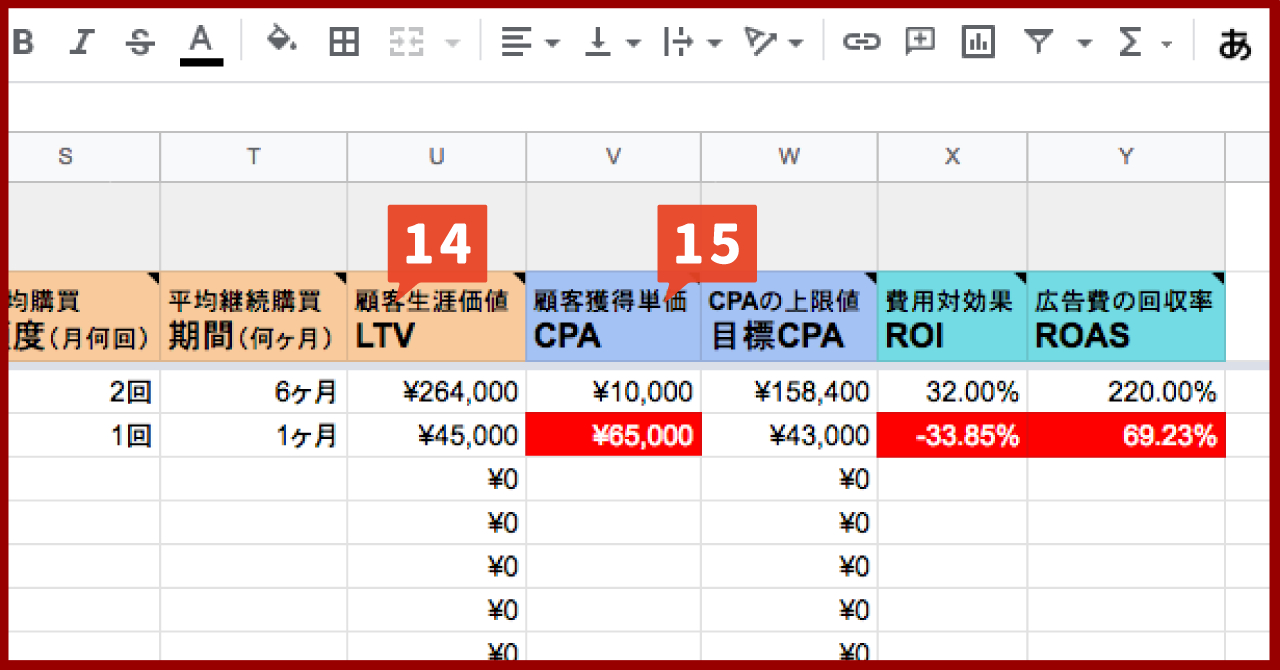Open the fill color swatch picker
Viewport: 1280px width, 670px height.
282,42
